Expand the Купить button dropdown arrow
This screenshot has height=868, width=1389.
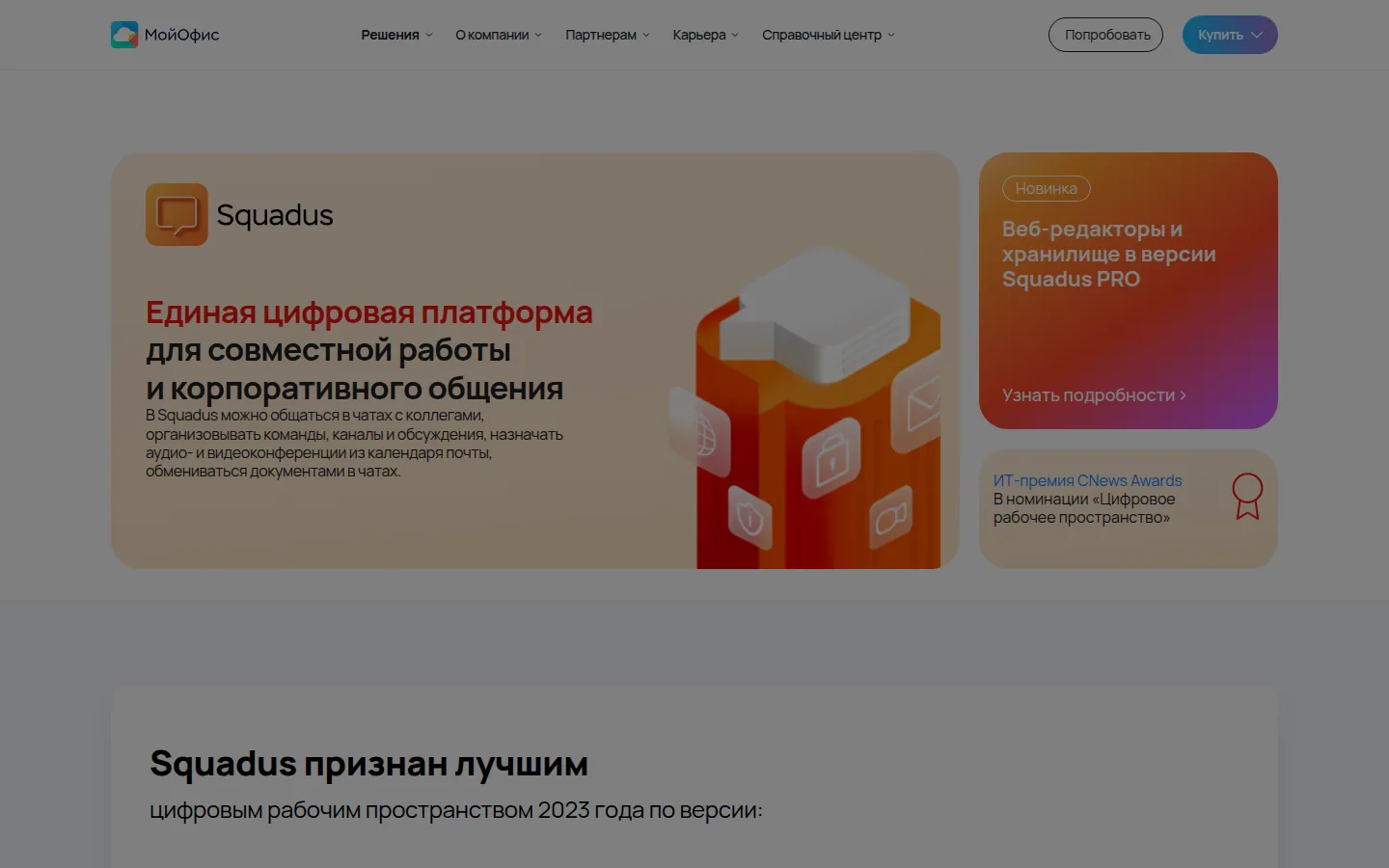click(x=1257, y=36)
